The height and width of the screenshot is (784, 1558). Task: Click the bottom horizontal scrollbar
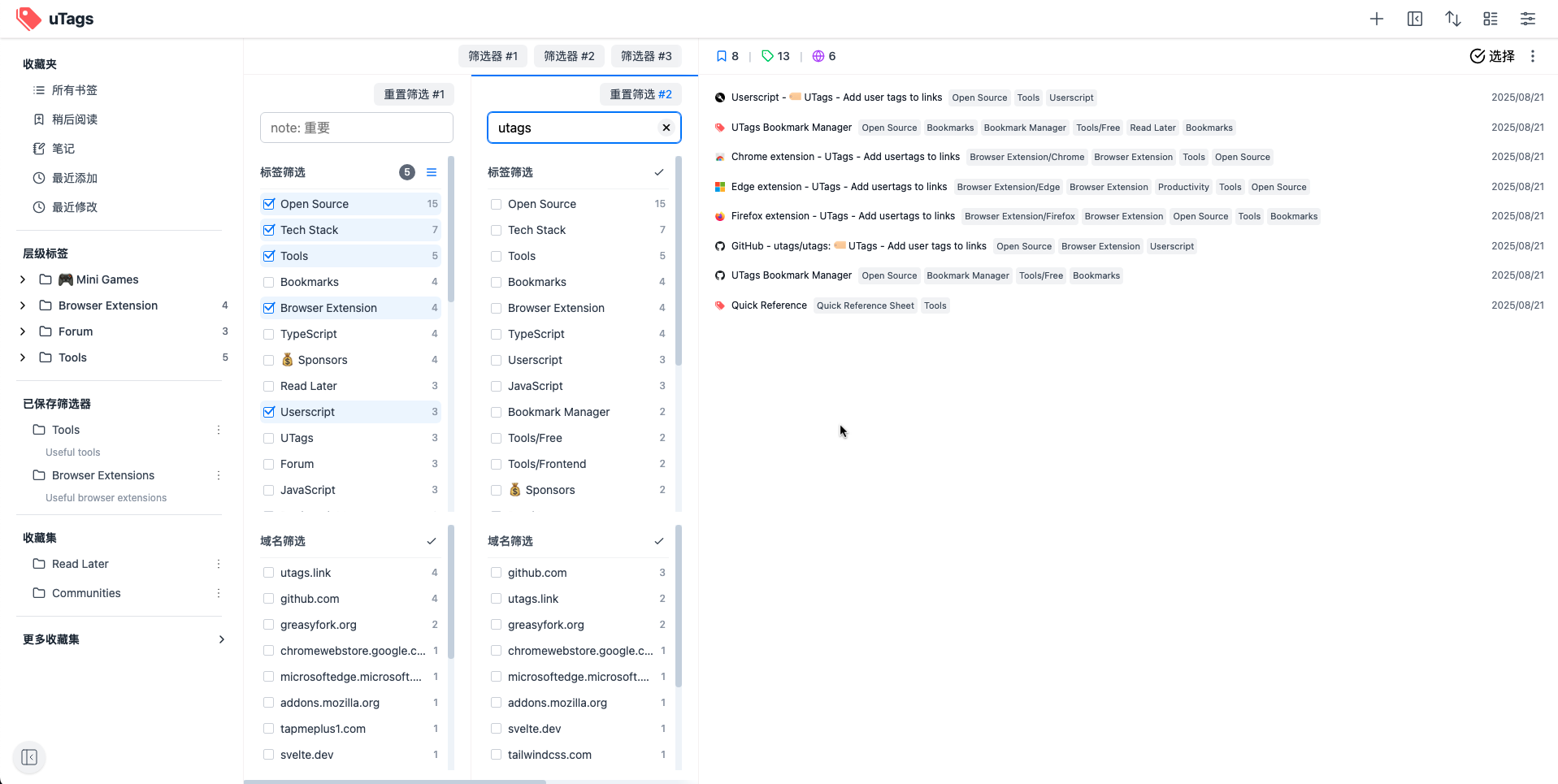click(x=395, y=782)
